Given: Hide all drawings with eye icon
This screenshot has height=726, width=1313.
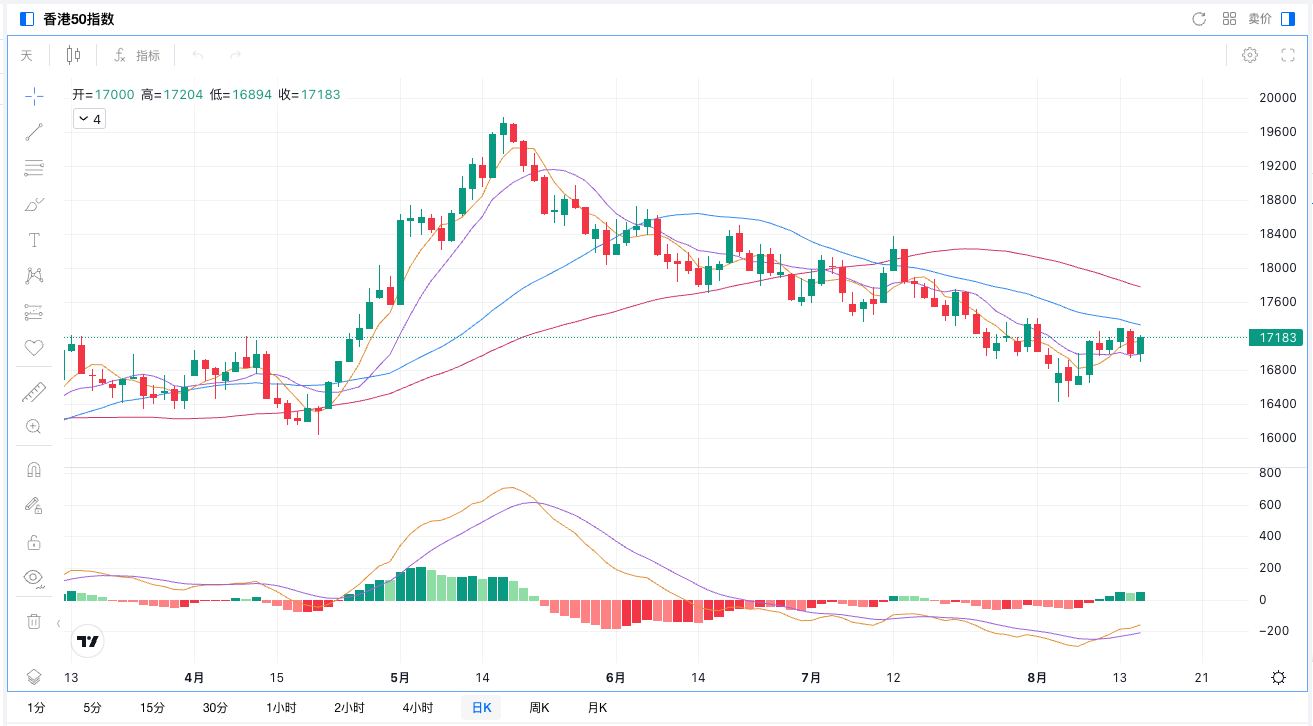Looking at the screenshot, I should point(34,578).
